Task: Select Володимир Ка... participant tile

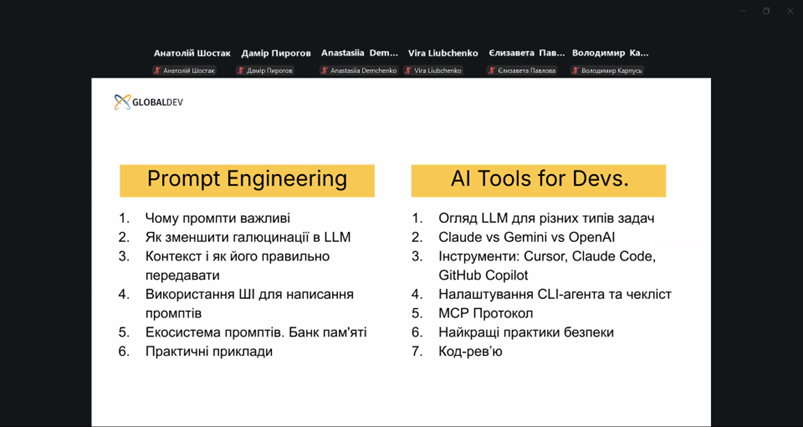Action: [610, 53]
